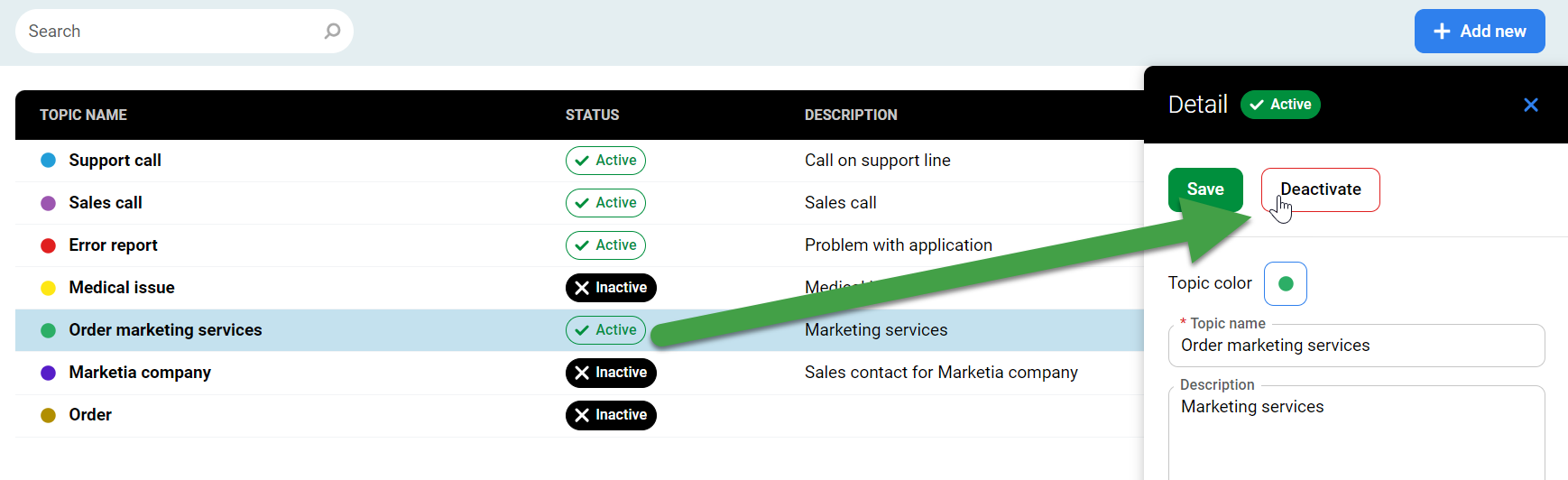This screenshot has width=1568, height=480.
Task: Click the red dot beside Error report
Action: point(49,245)
